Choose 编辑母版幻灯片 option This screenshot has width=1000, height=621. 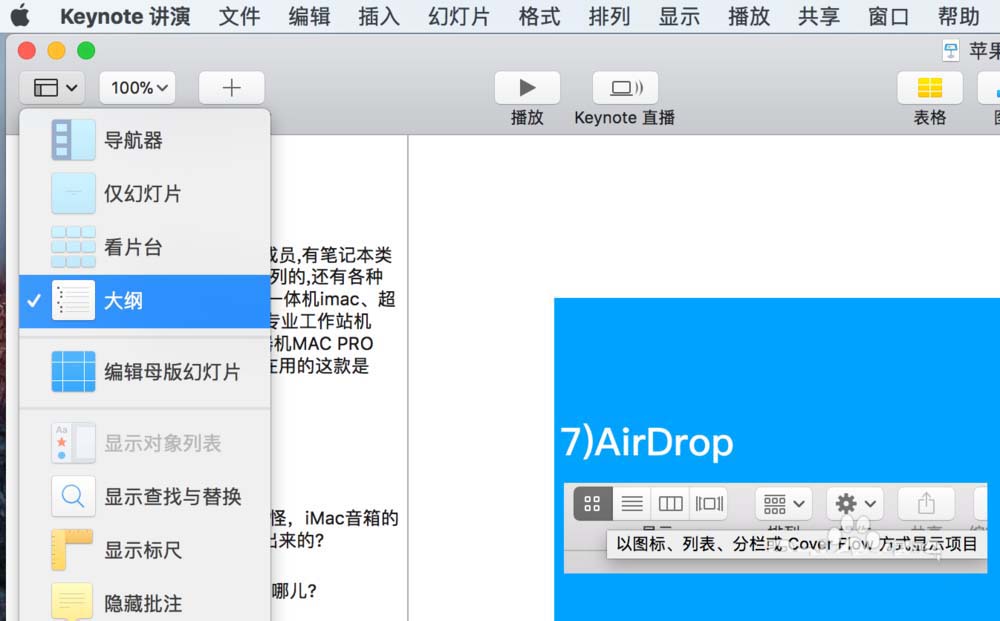pyautogui.click(x=145, y=372)
